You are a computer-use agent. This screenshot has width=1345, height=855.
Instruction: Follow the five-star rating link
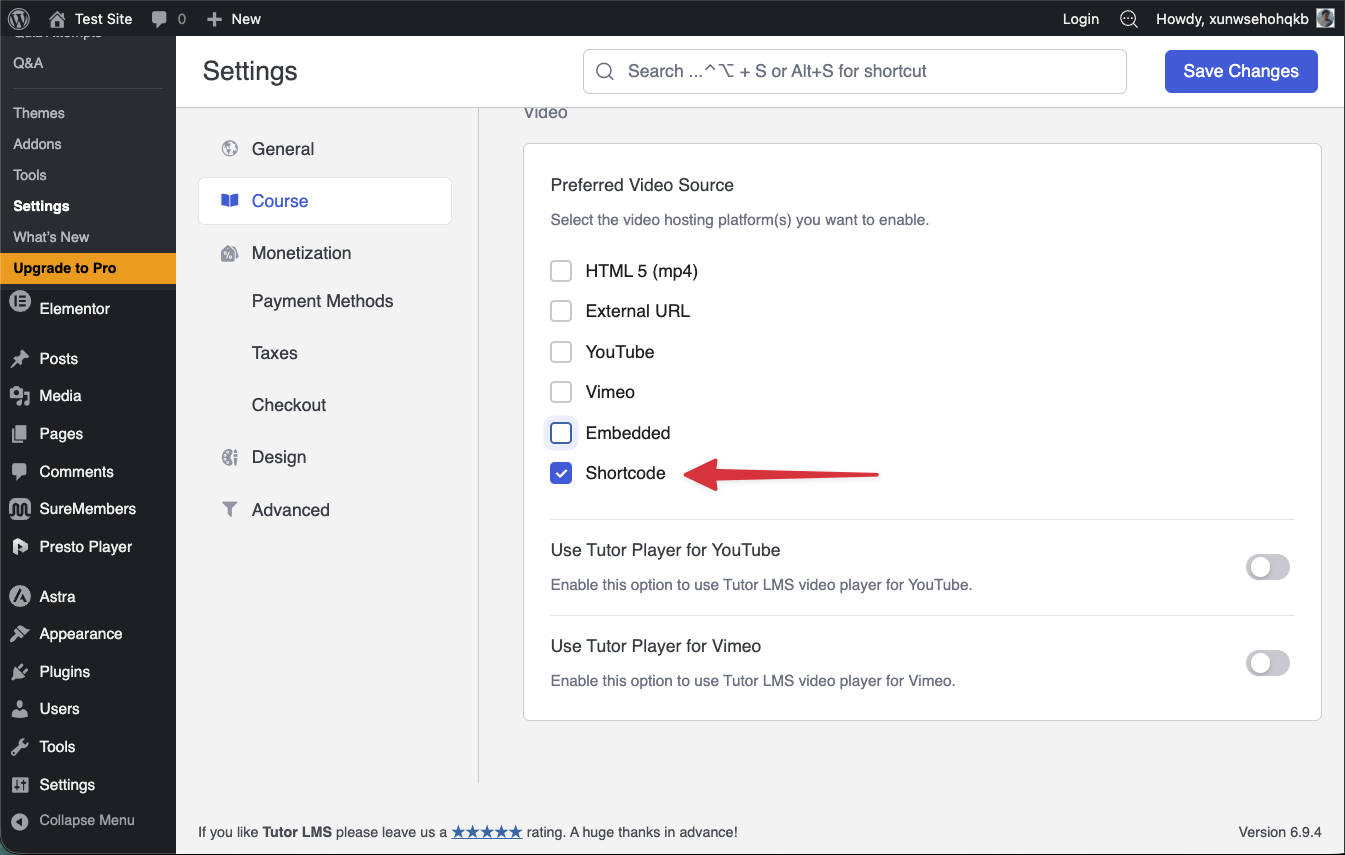pyautogui.click(x=486, y=832)
